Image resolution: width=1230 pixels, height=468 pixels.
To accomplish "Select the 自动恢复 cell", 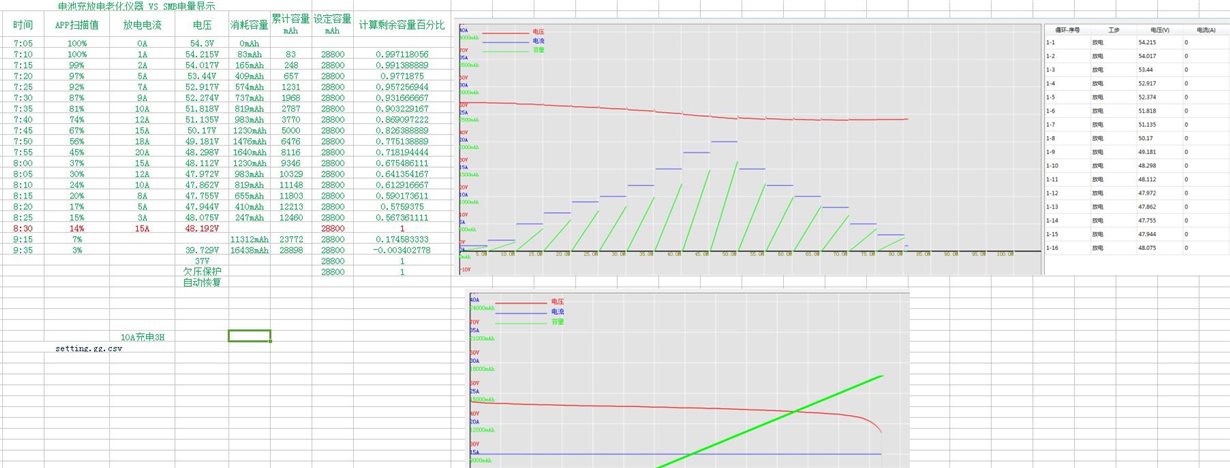I will [x=201, y=282].
